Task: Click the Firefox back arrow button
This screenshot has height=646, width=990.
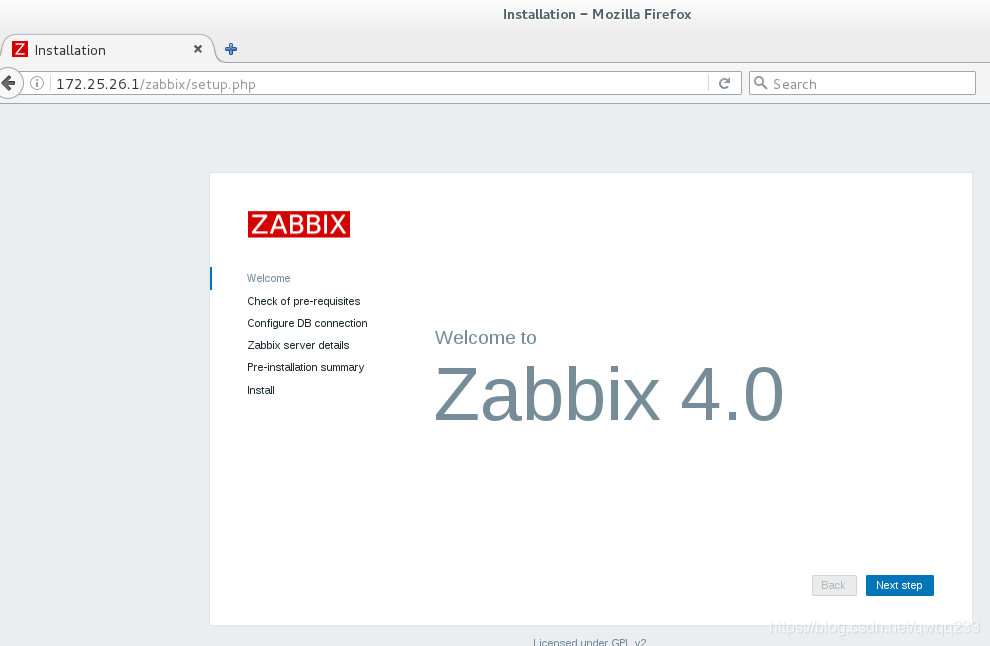Action: point(8,83)
